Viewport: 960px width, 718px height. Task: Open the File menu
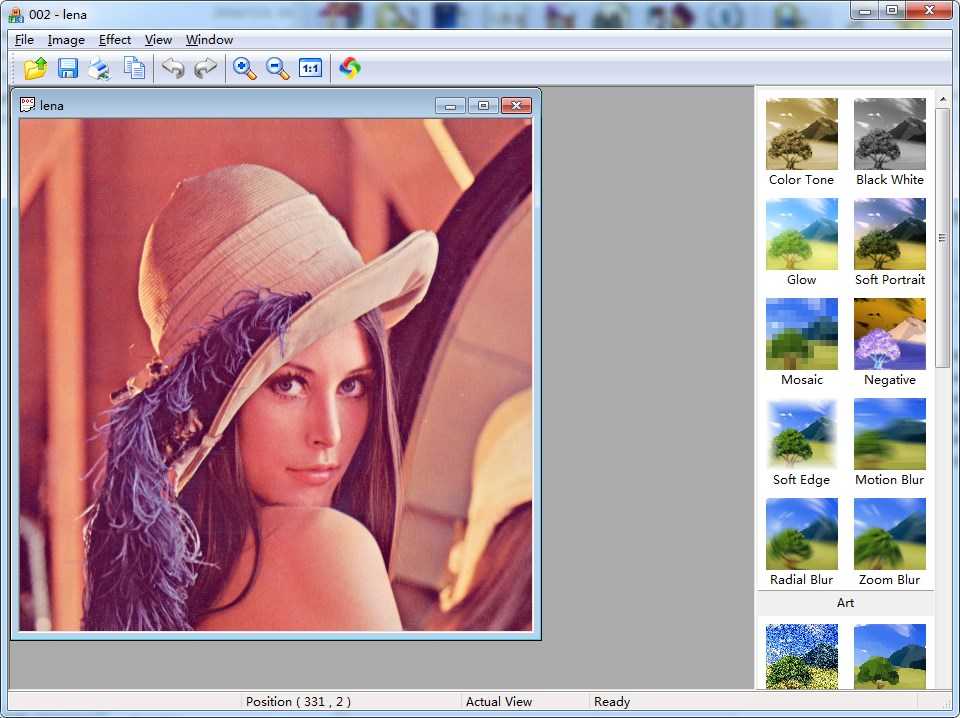[x=24, y=40]
